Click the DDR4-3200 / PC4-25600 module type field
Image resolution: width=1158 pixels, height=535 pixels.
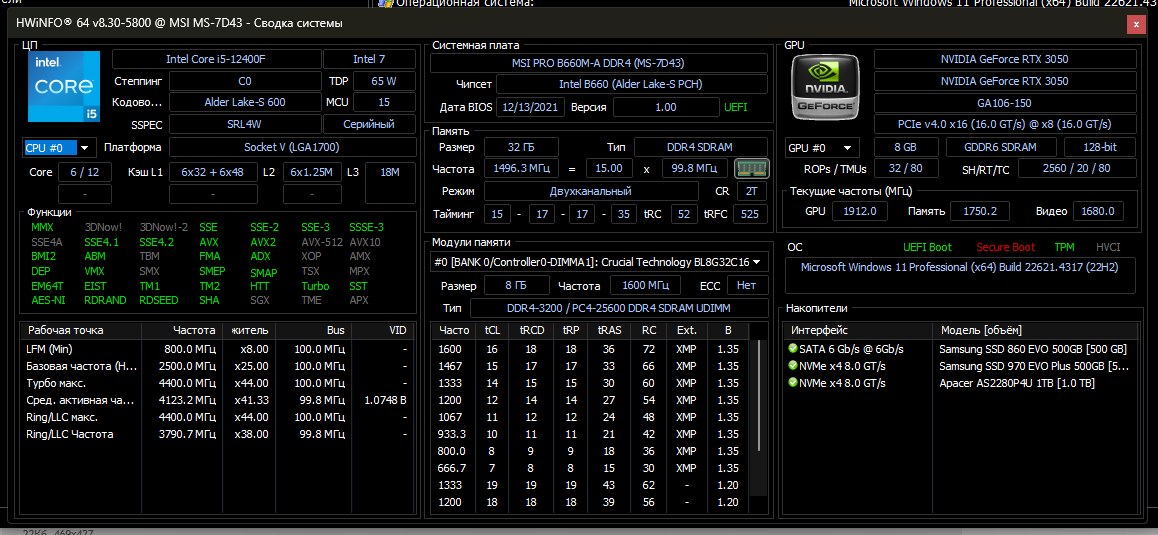(x=618, y=307)
